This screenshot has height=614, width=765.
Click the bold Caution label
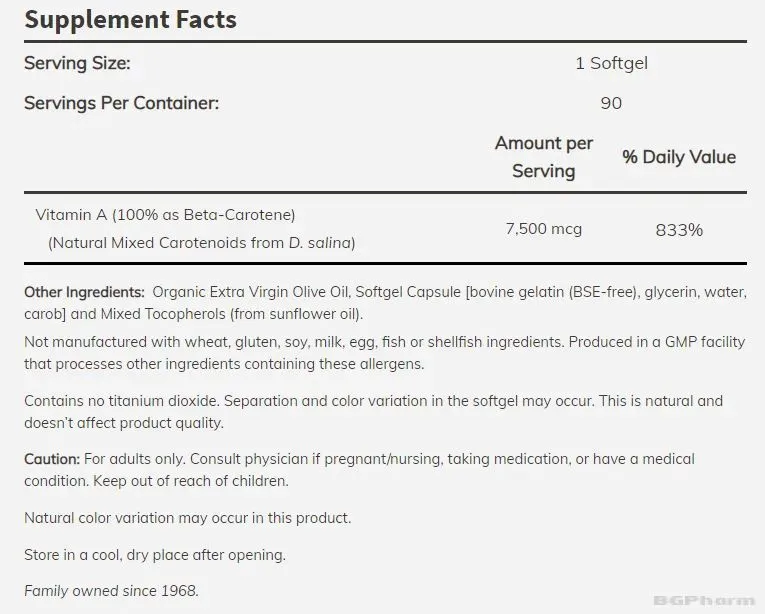(x=52, y=459)
